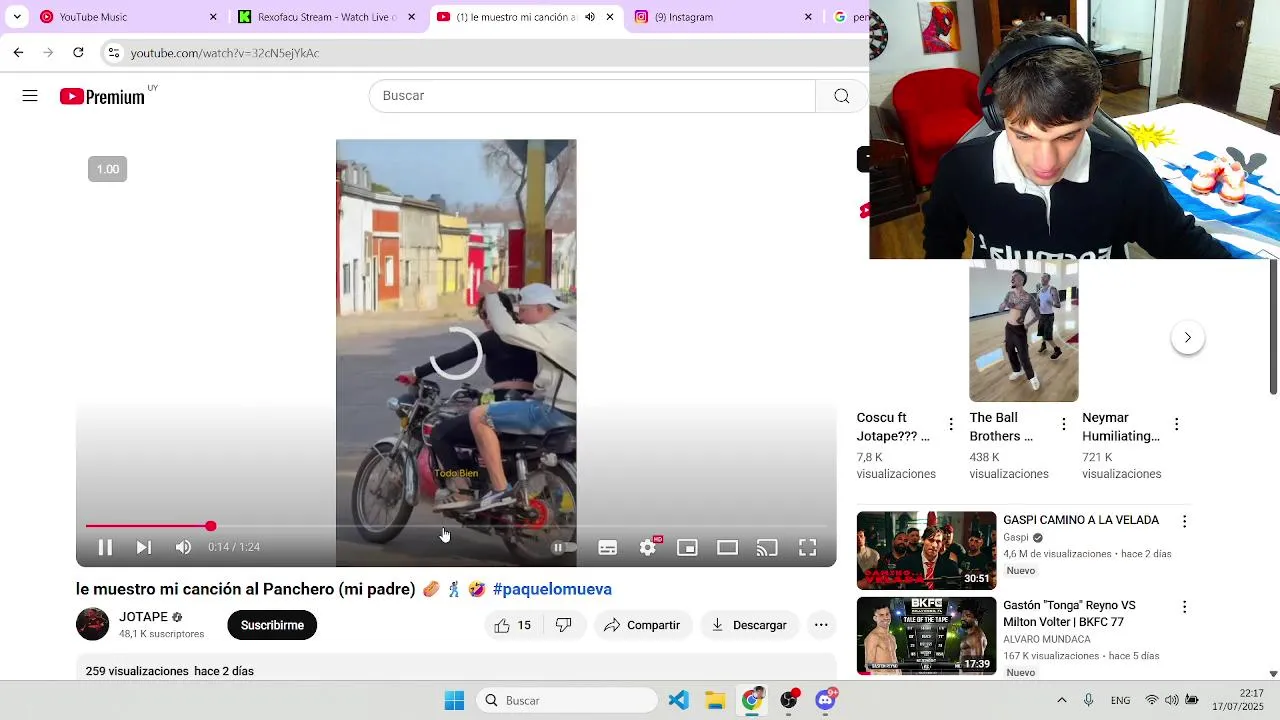
Task: Skip to next video
Action: click(x=144, y=547)
